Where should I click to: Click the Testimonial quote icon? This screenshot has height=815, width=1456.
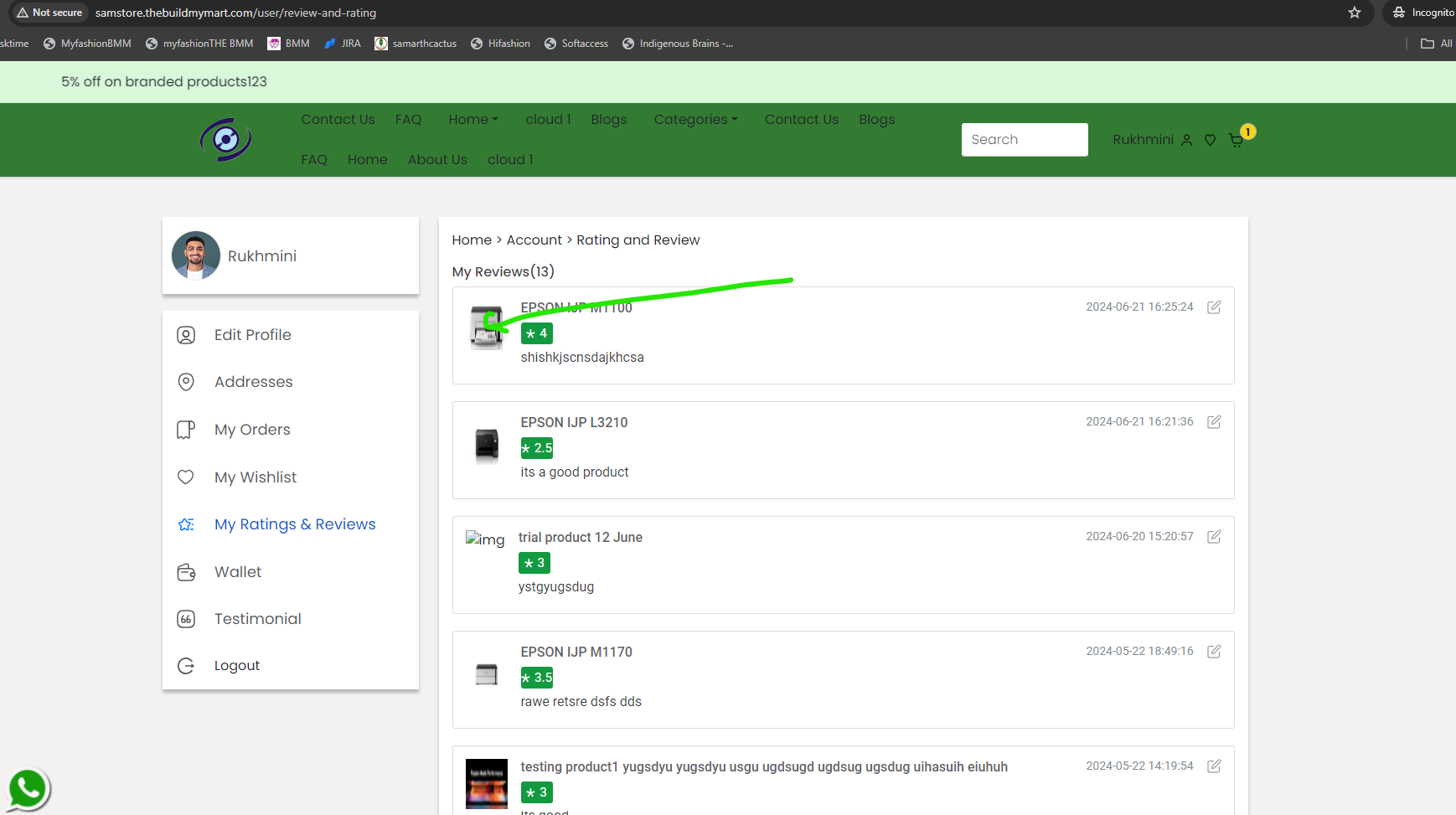tap(186, 619)
